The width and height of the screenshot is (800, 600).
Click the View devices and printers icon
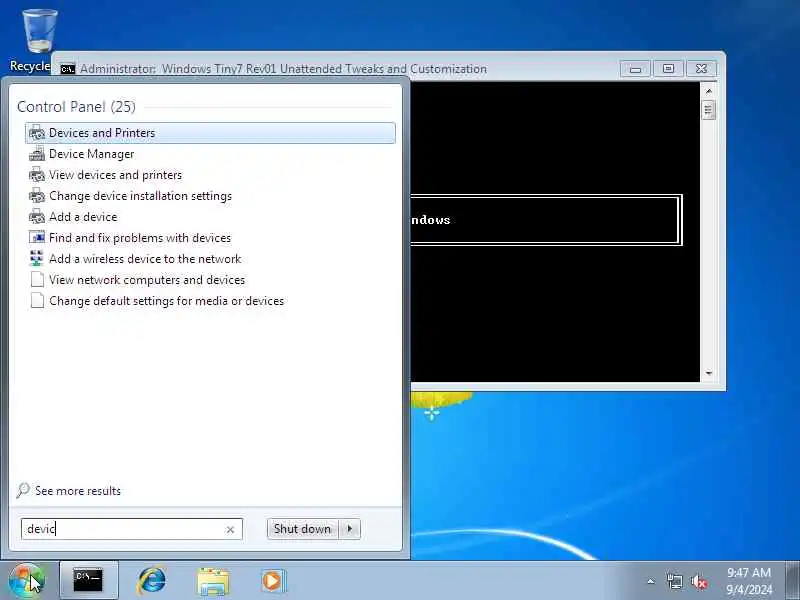pyautogui.click(x=37, y=174)
